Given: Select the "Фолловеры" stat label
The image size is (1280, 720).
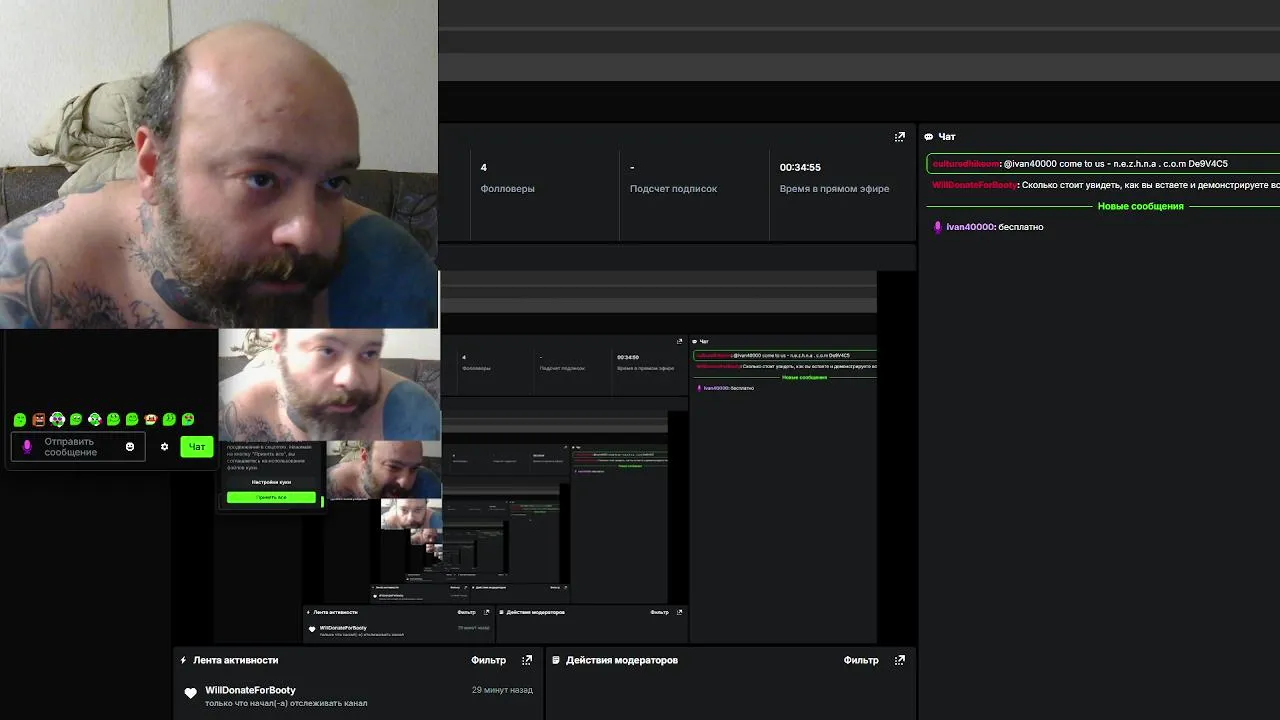Looking at the screenshot, I should (x=507, y=188).
